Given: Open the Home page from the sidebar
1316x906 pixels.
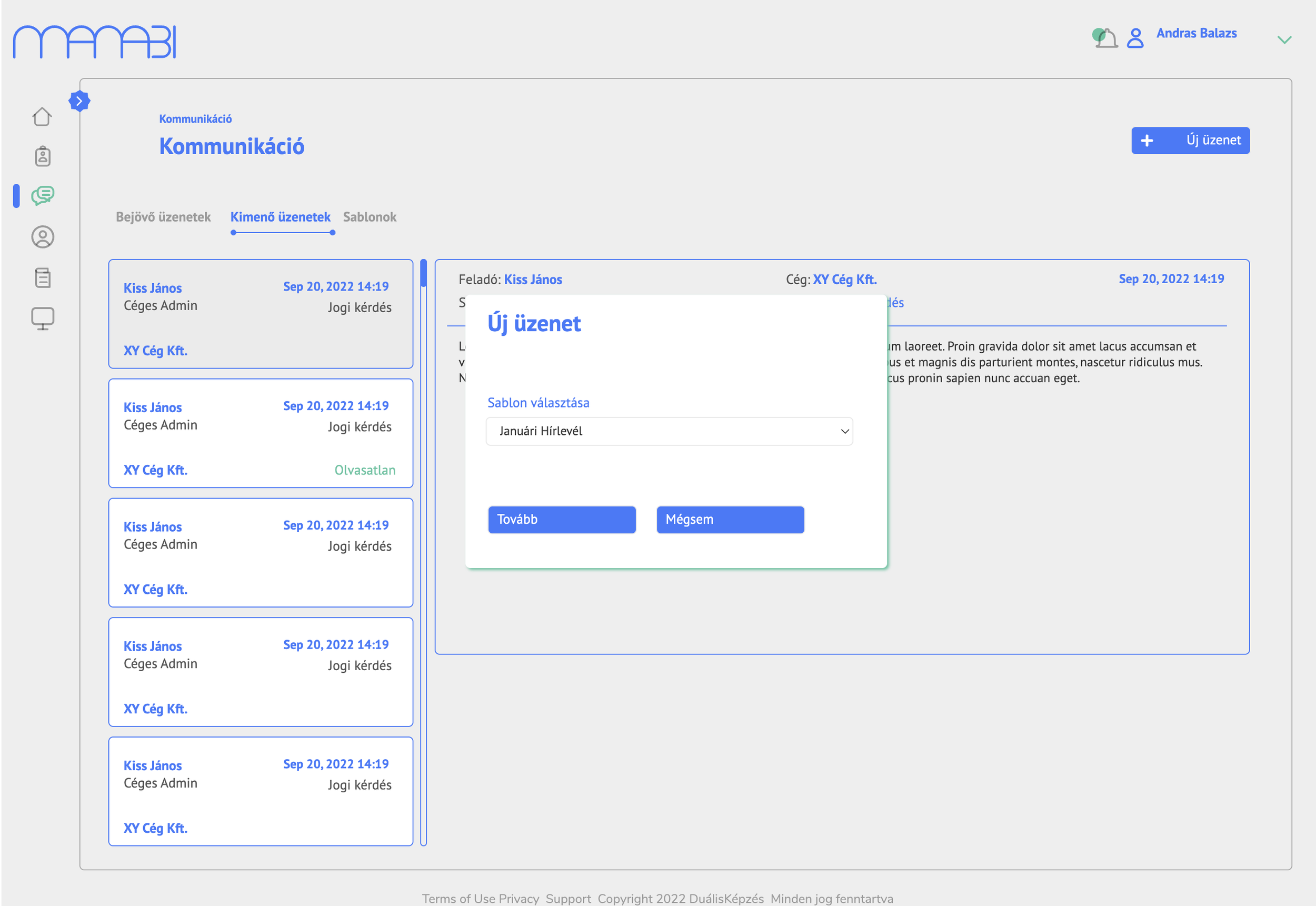Looking at the screenshot, I should pos(43,116).
